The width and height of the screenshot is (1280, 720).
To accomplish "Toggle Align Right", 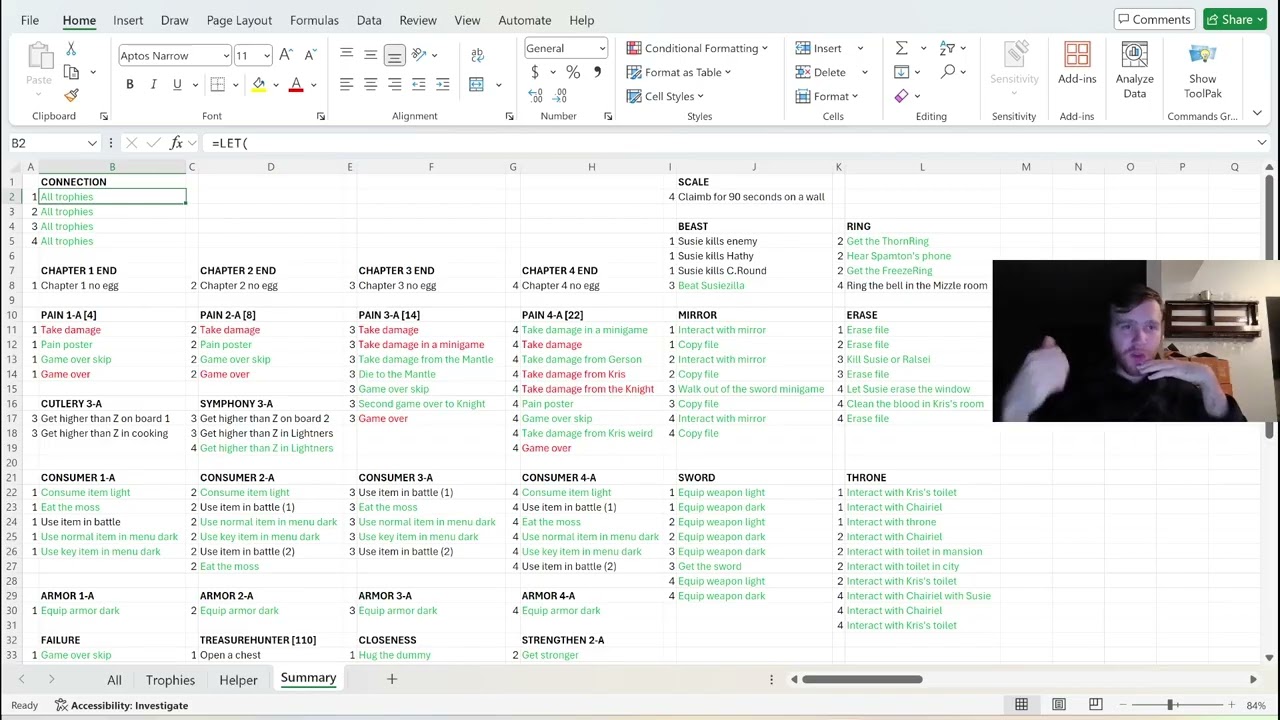I will click(x=394, y=84).
